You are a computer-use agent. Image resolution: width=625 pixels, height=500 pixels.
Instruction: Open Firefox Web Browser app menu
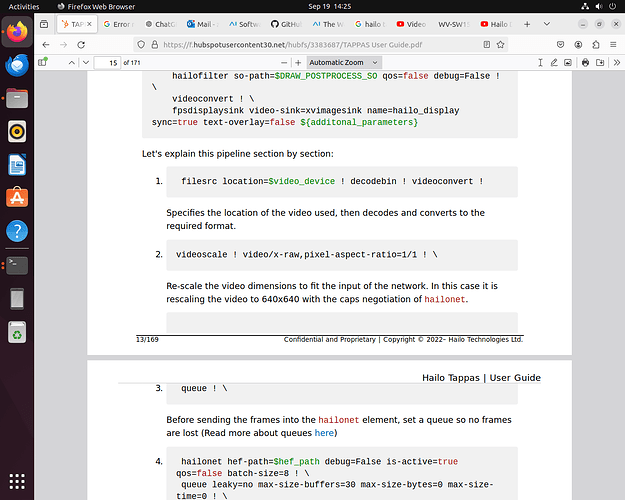pos(96,6)
